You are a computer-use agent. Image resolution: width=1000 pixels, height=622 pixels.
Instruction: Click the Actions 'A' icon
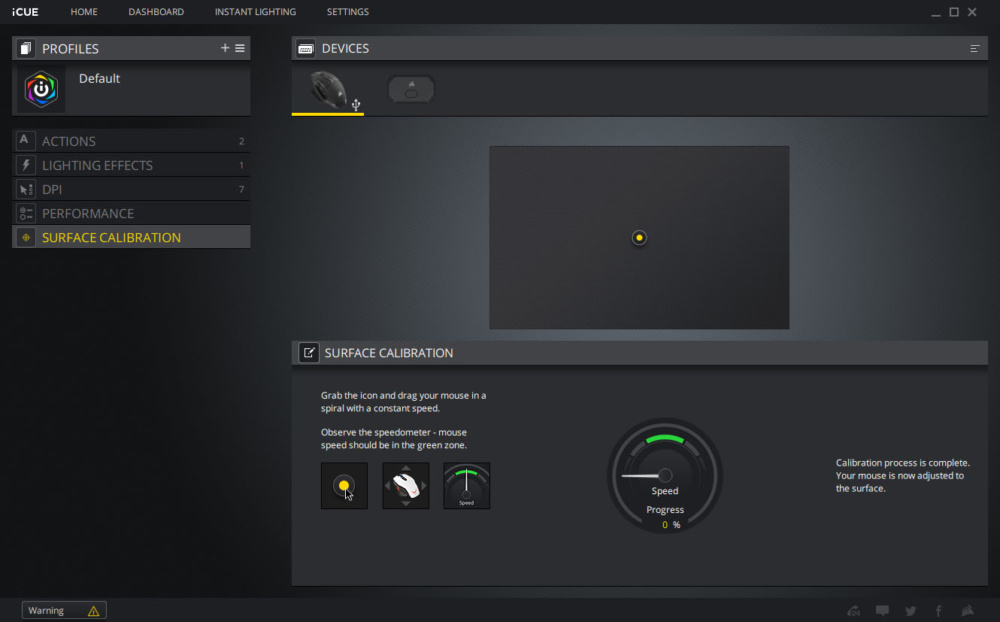[x=24, y=140]
